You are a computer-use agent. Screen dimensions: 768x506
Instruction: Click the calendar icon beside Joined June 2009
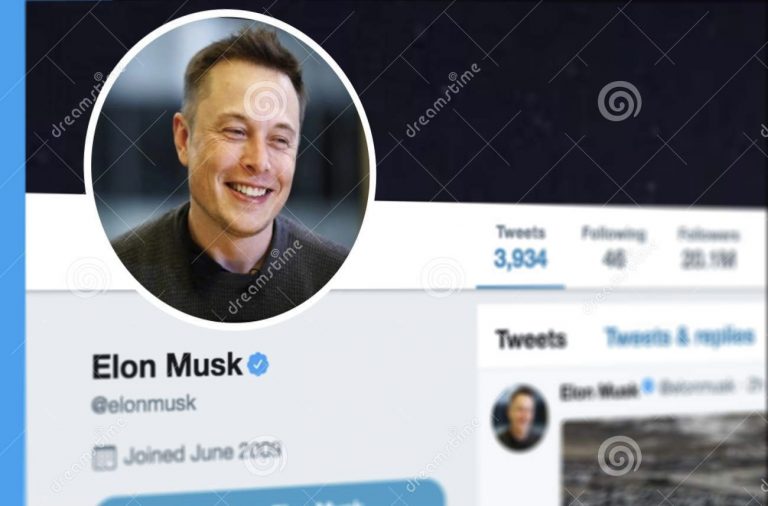pyautogui.click(x=104, y=458)
